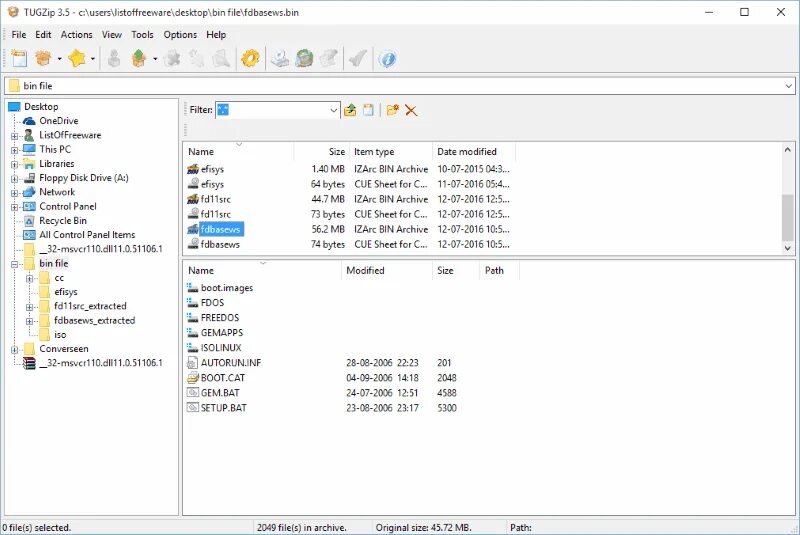The image size is (800, 535).
Task: Collapse the bin file tree node
Action: click(14, 264)
